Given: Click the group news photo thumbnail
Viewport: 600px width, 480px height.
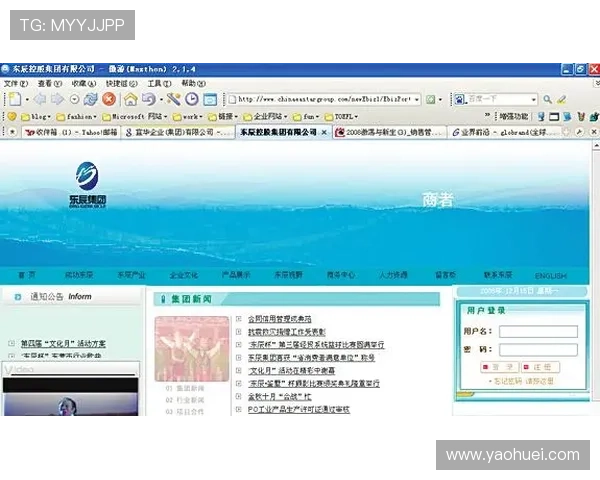Looking at the screenshot, I should point(192,349).
